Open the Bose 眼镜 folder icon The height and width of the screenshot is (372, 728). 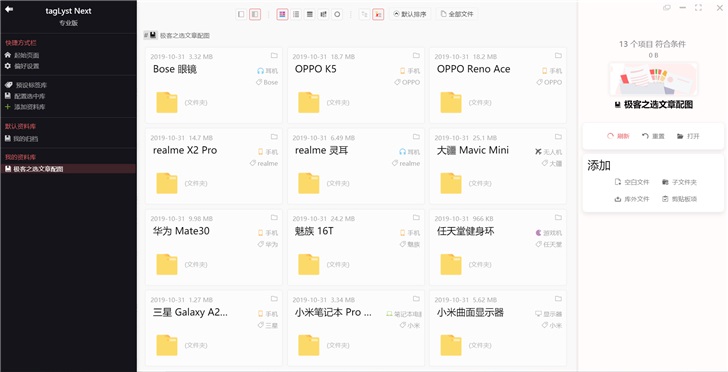tap(167, 103)
